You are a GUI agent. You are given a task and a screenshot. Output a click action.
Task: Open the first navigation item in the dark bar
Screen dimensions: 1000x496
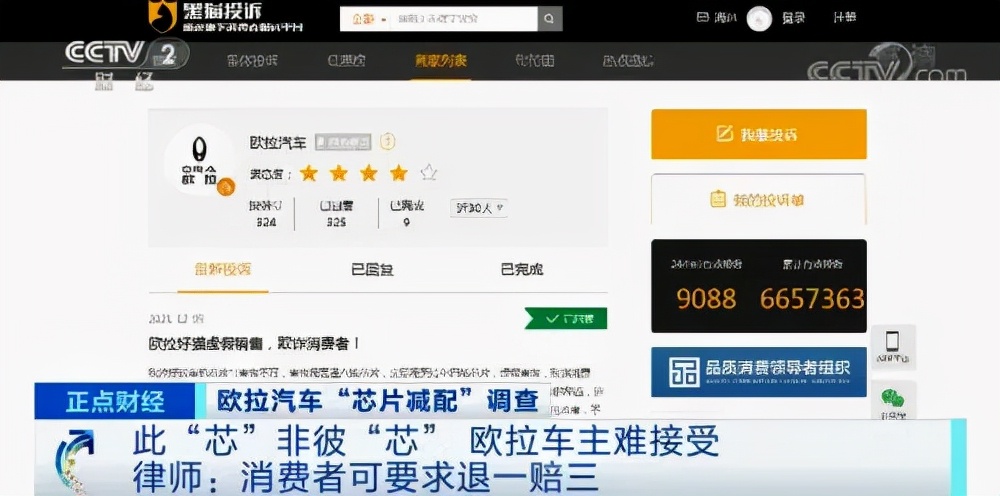tap(252, 61)
